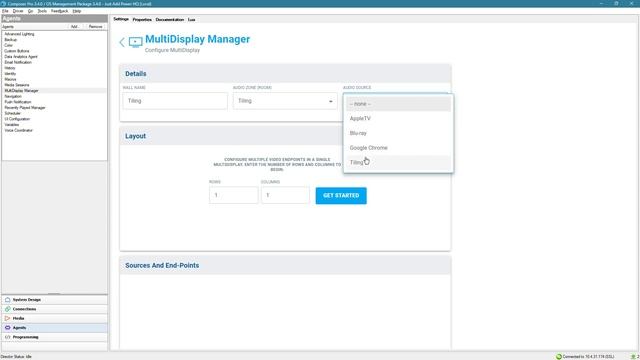Open the Tools menu
Image resolution: width=640 pixels, height=360 pixels.
pyautogui.click(x=42, y=11)
